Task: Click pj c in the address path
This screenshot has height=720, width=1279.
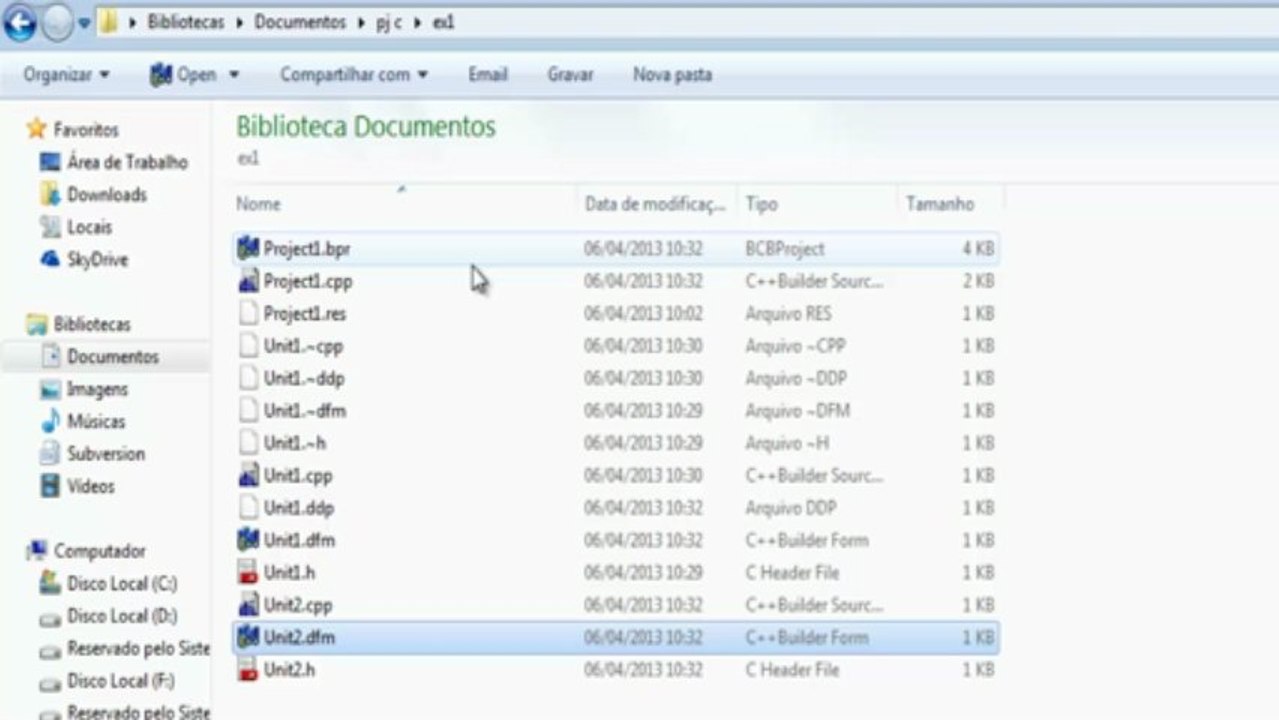Action: (x=389, y=22)
